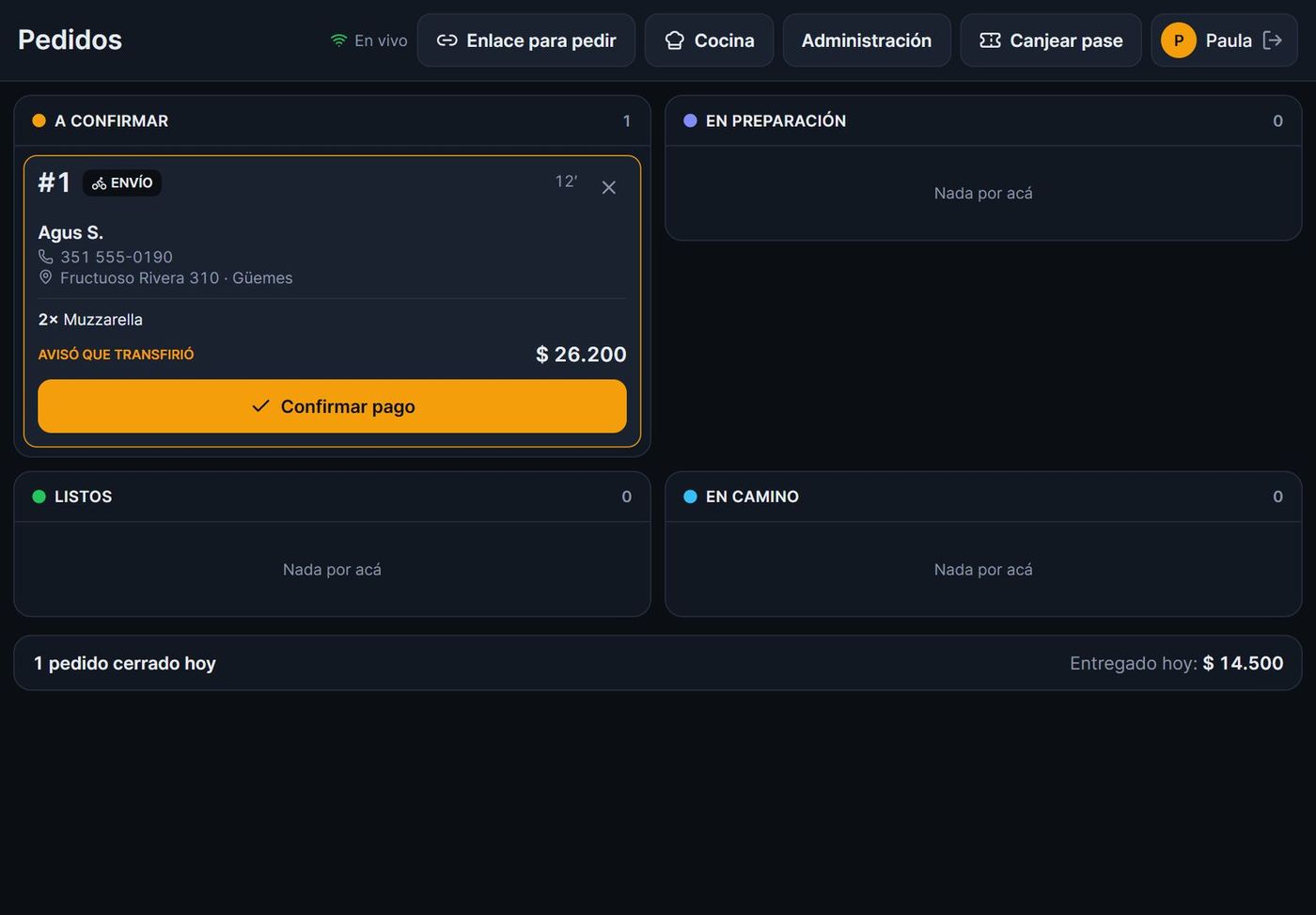
Task: Click the order total $ 26.200
Action: pyautogui.click(x=581, y=355)
